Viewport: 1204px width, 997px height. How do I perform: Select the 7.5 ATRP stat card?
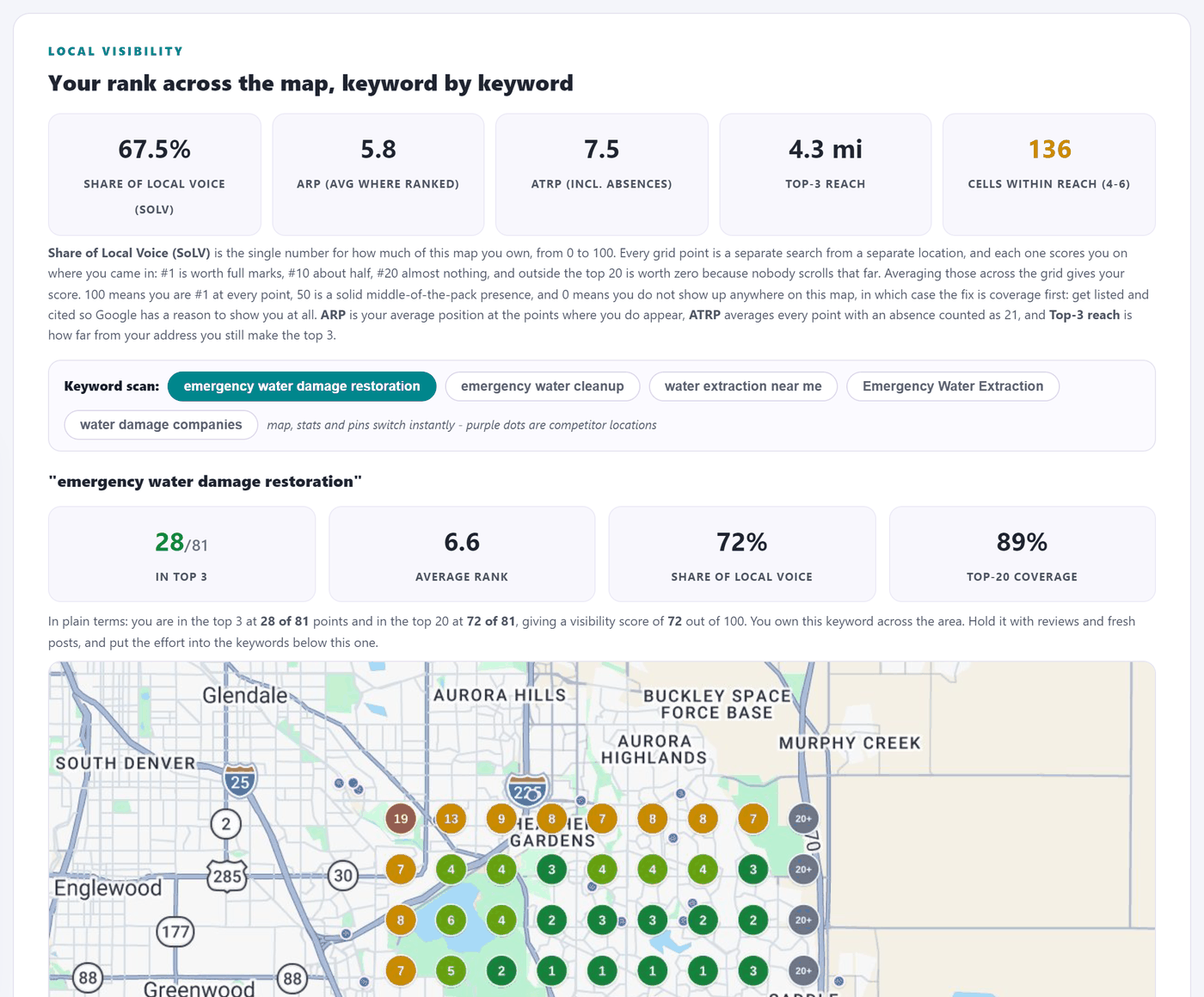602,175
